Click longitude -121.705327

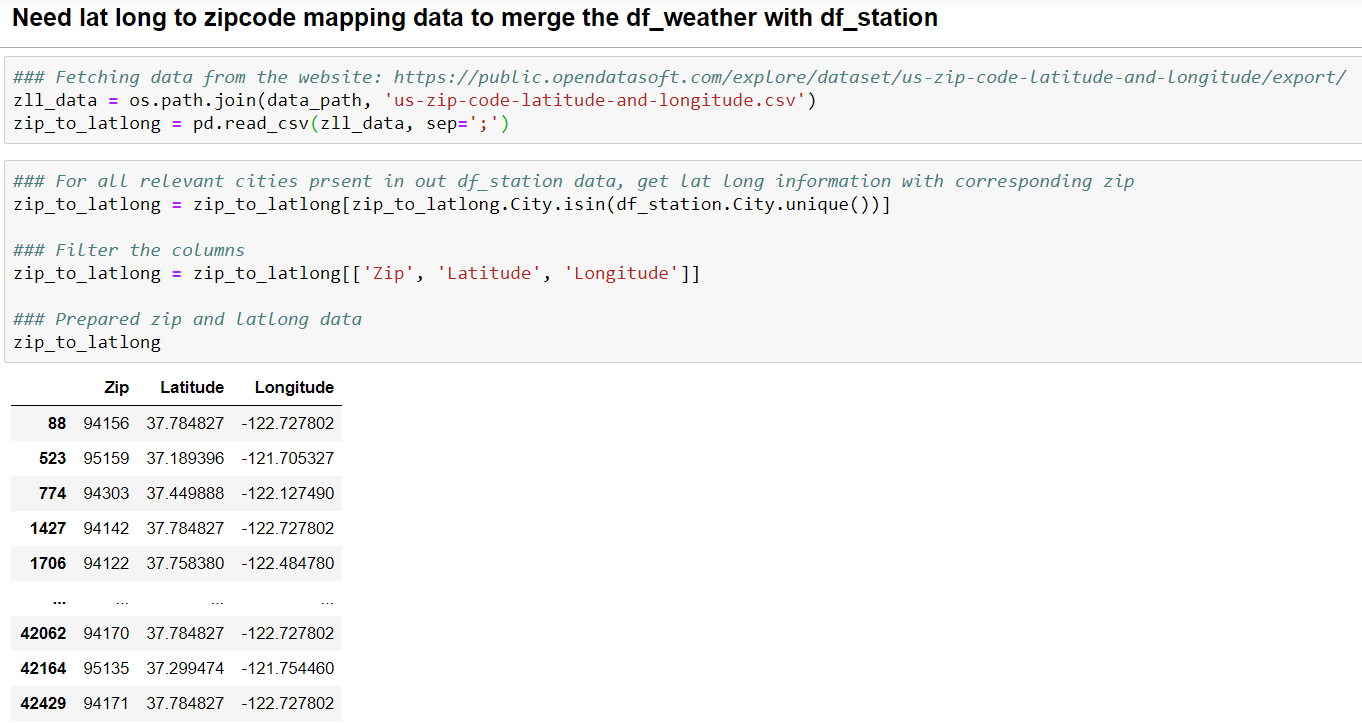click(x=288, y=458)
